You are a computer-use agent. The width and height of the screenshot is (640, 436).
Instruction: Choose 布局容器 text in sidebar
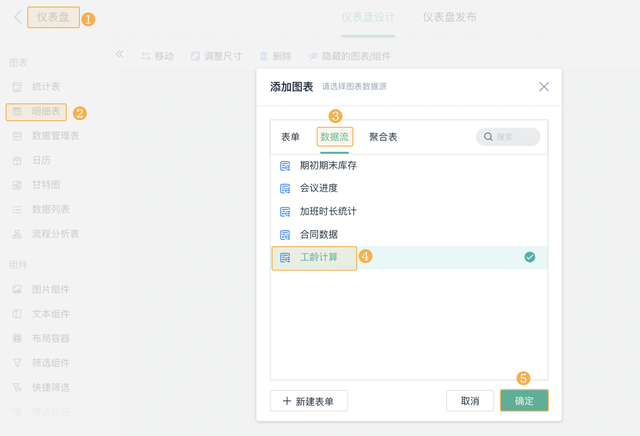point(51,338)
